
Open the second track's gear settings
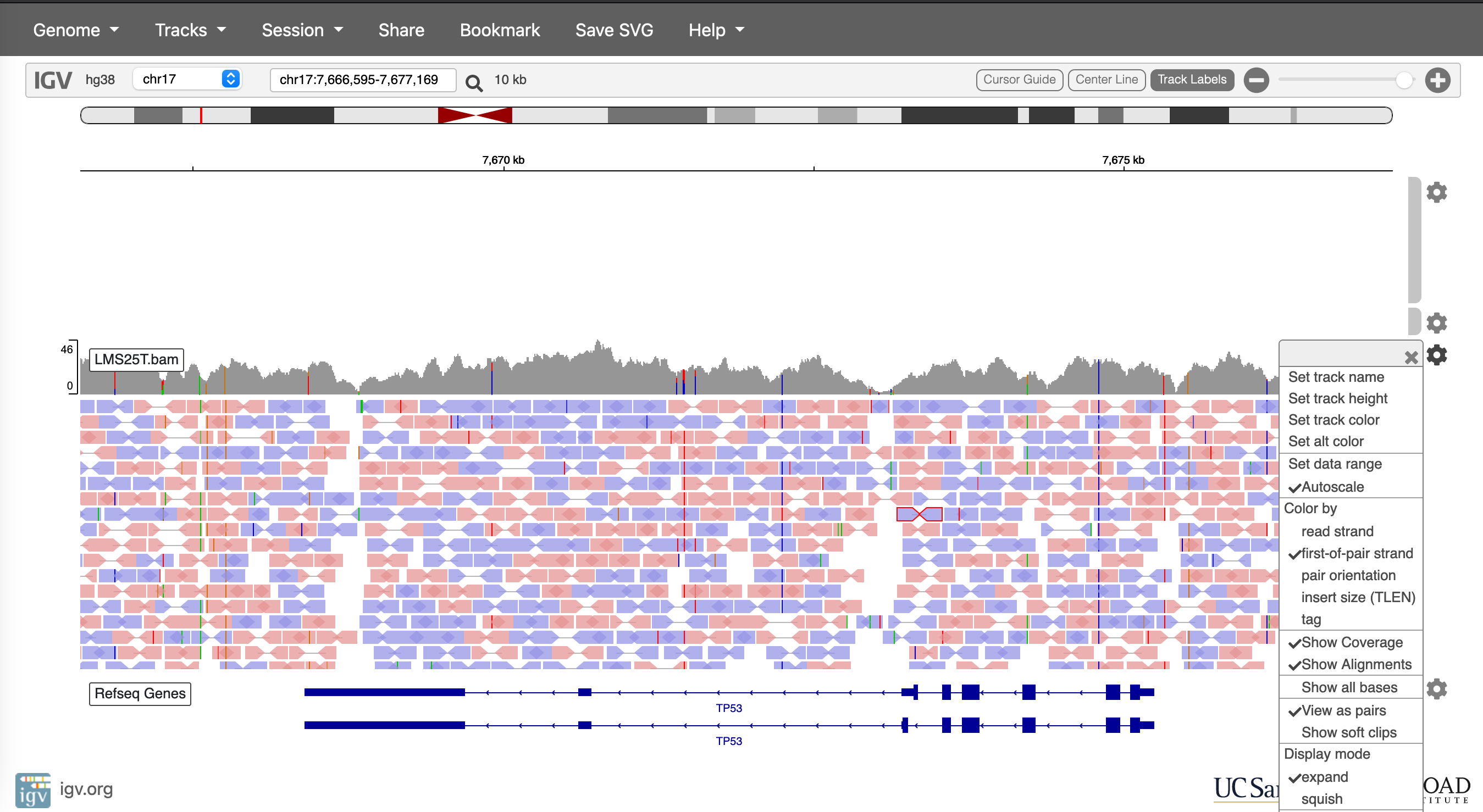pyautogui.click(x=1436, y=323)
